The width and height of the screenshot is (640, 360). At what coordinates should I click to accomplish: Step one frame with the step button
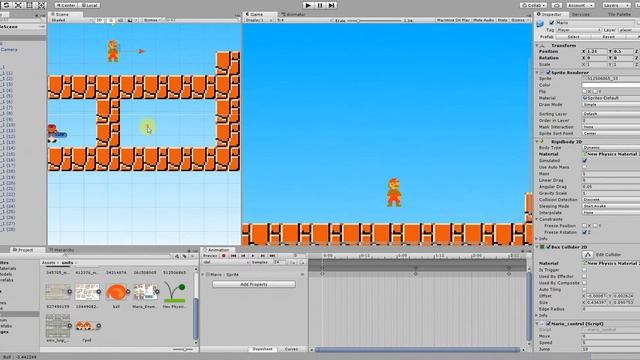click(331, 5)
